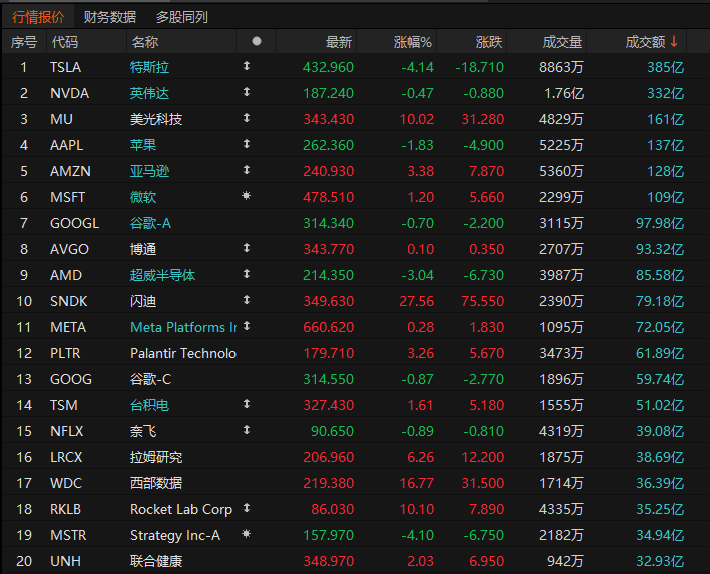
Task: Select stock name 博通
Action: [143, 249]
